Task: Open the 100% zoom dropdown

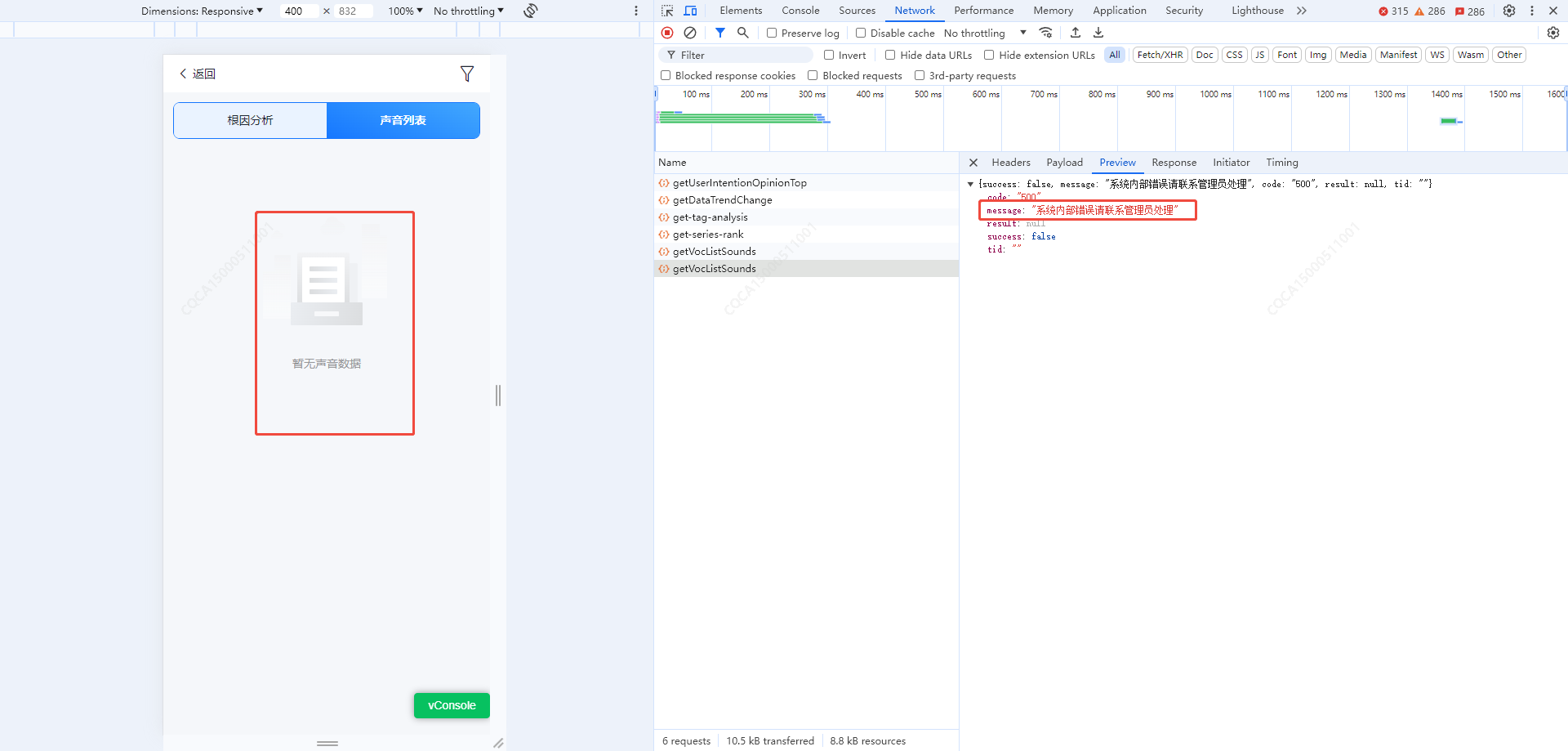Action: (x=405, y=11)
